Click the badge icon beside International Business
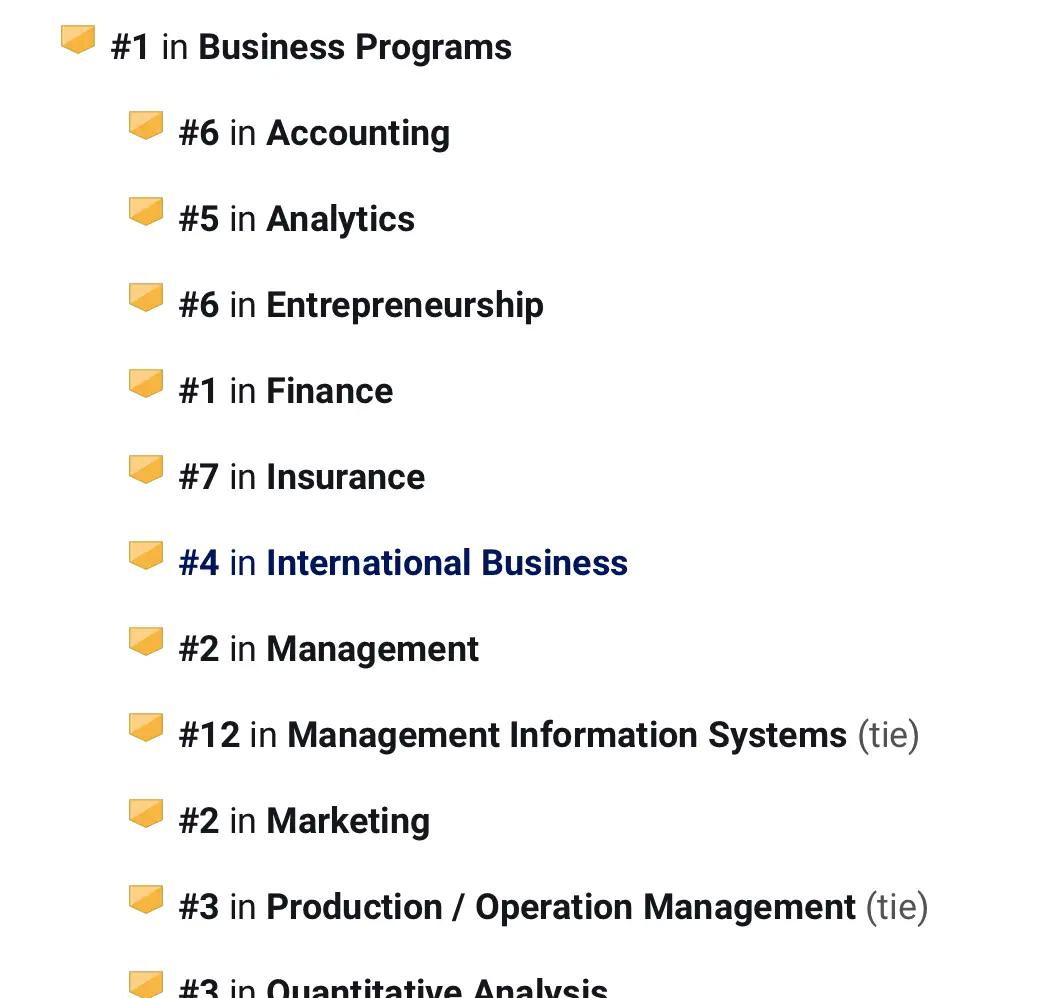 (146, 555)
